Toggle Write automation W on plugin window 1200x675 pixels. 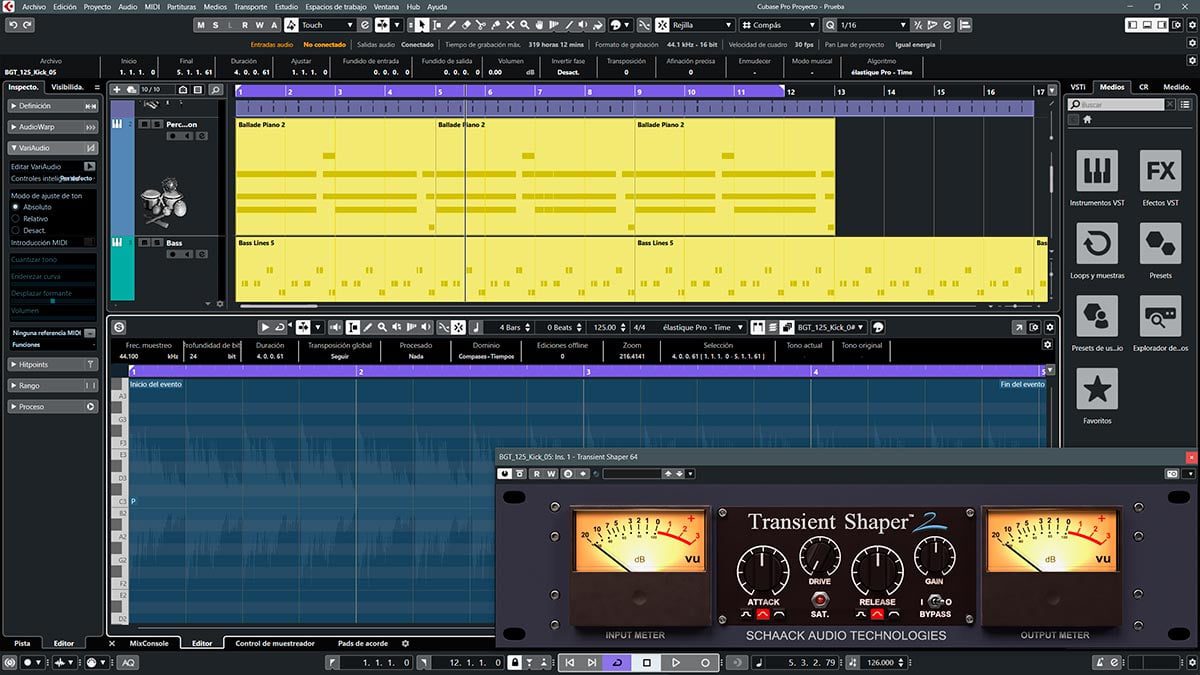(552, 473)
